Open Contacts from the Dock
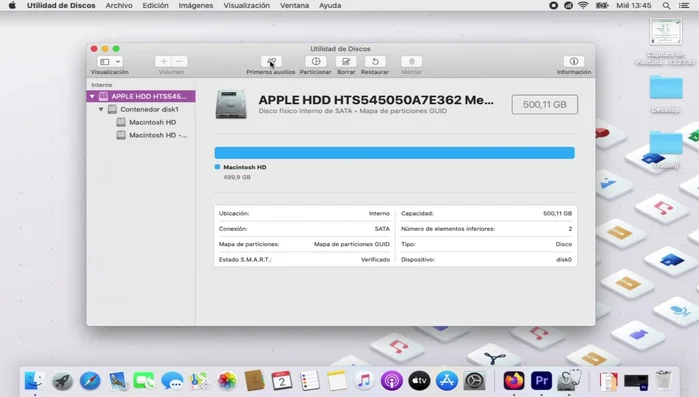699x397 pixels. tap(255, 381)
